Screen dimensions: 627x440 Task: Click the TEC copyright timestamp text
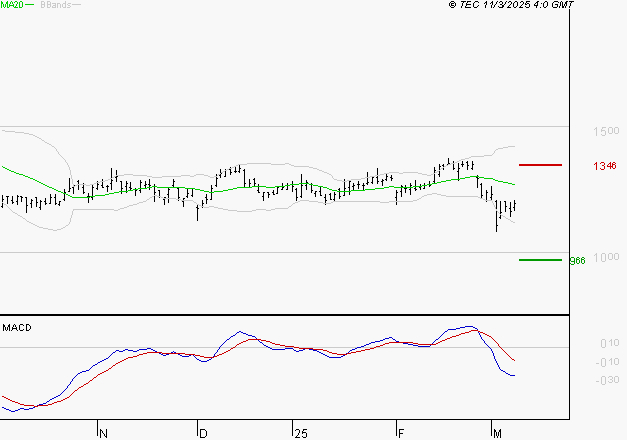[x=511, y=5]
